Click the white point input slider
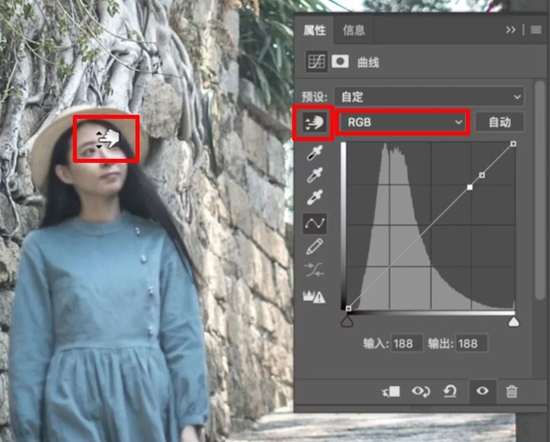 [x=514, y=322]
